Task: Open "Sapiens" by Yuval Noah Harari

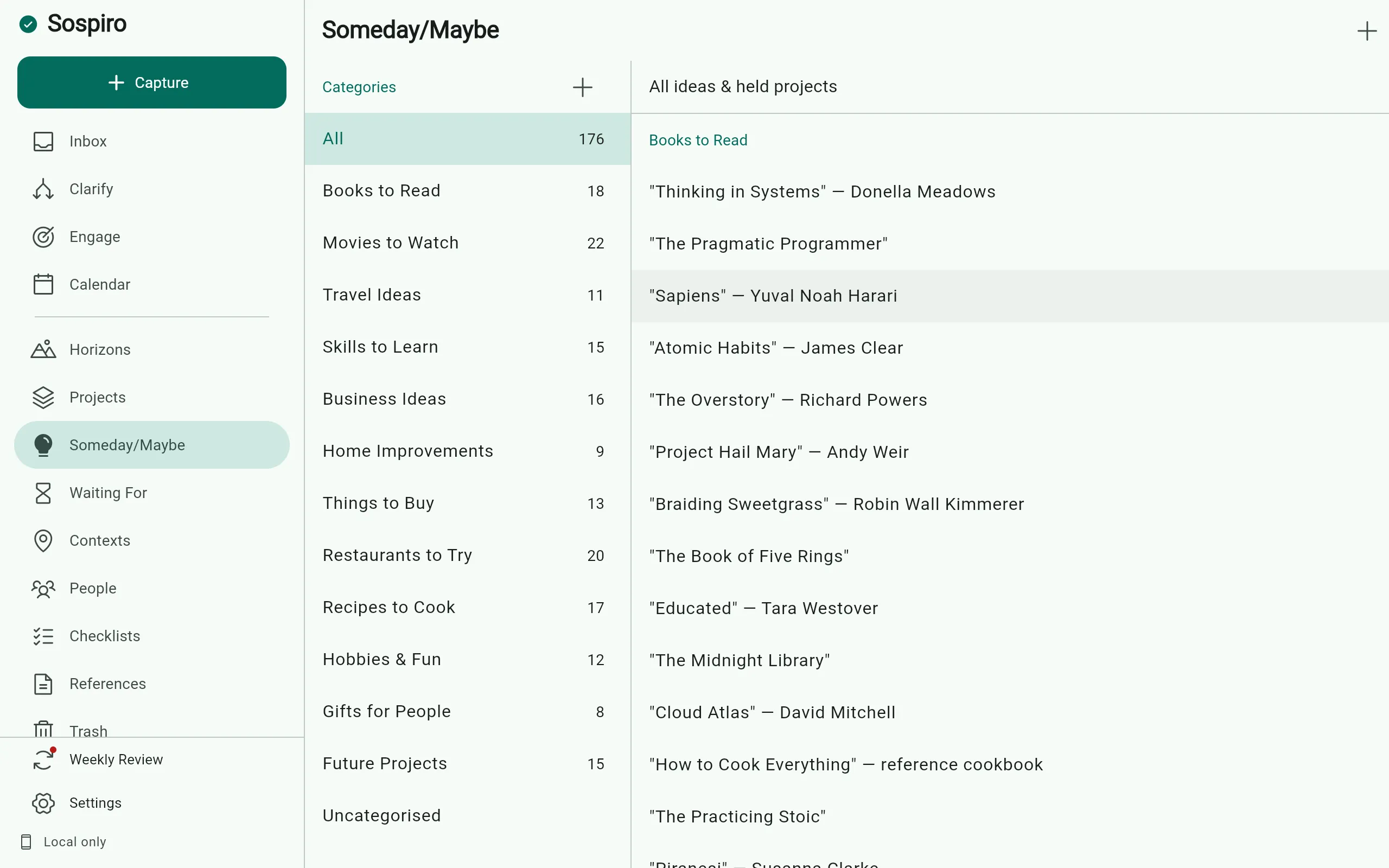Action: (x=1010, y=296)
